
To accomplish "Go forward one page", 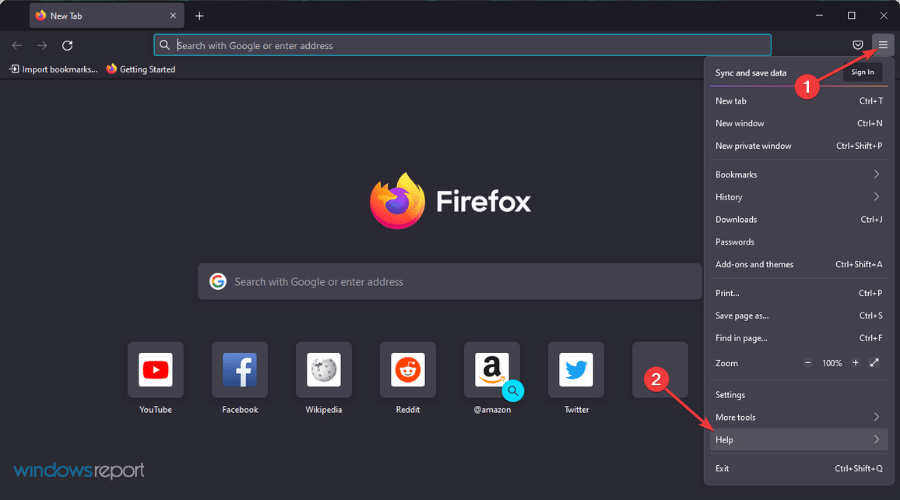I will coord(42,45).
